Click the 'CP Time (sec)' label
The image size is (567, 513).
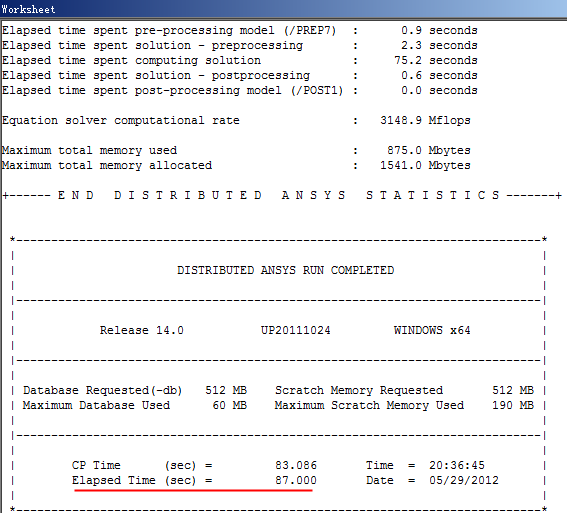(x=134, y=465)
